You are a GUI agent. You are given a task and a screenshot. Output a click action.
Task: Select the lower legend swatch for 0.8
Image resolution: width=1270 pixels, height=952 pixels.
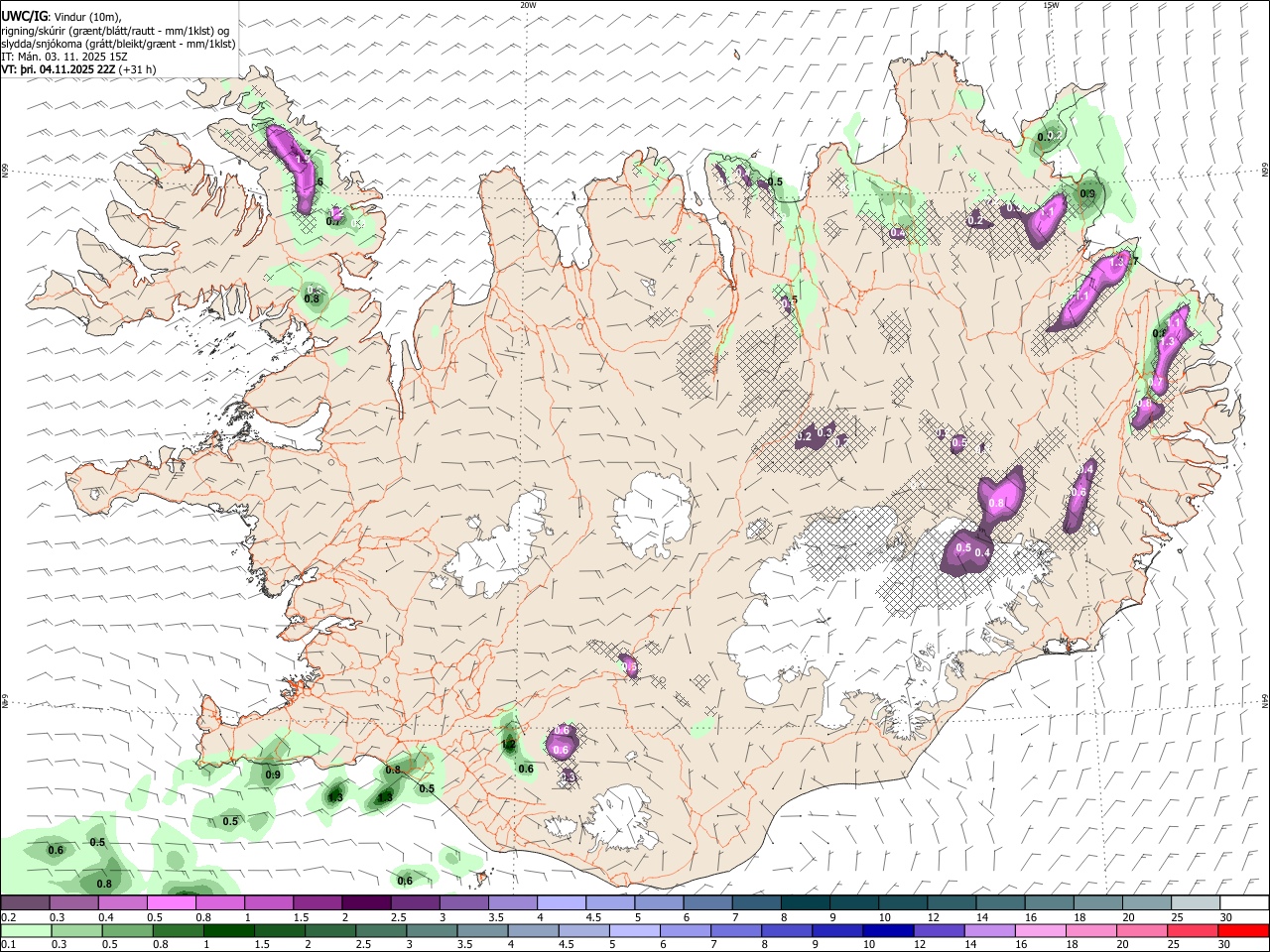coord(178,930)
